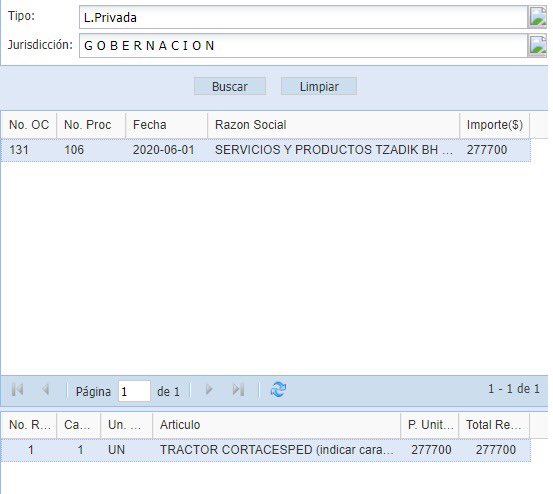
Task: Click the Jurisdicción field showing GOBERNACION
Action: tap(303, 45)
